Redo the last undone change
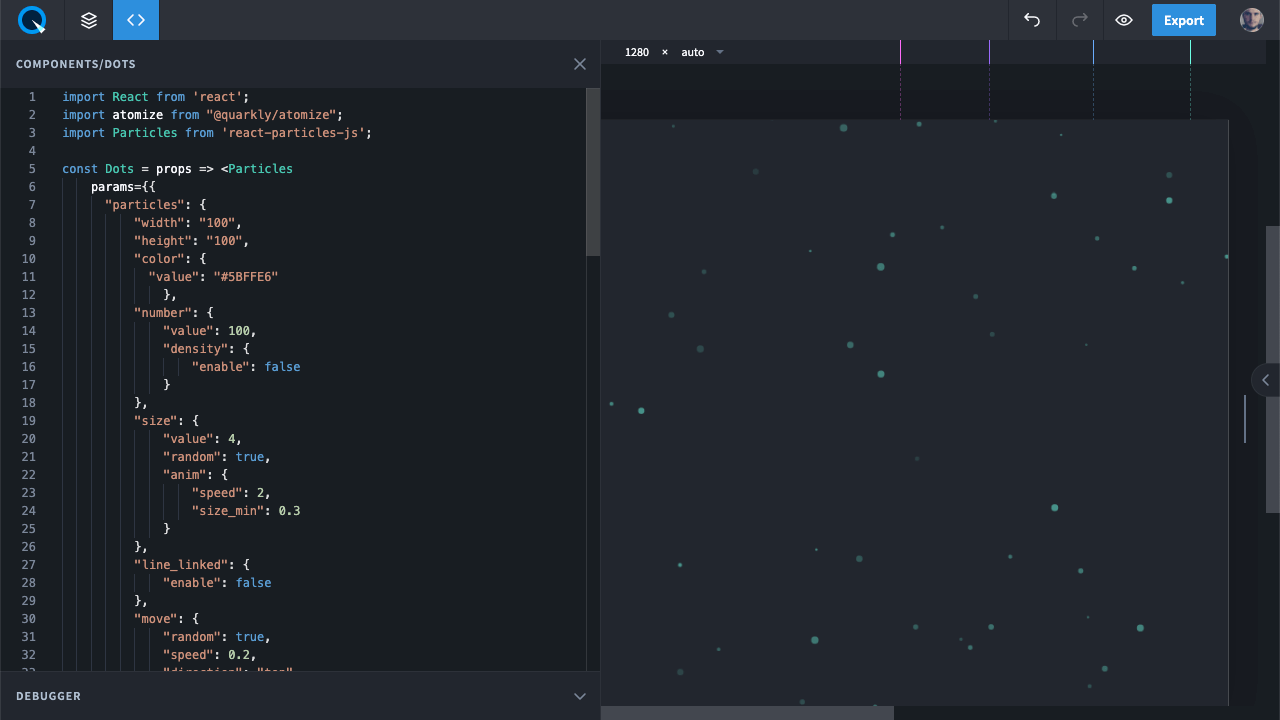The height and width of the screenshot is (720, 1280). (1079, 20)
